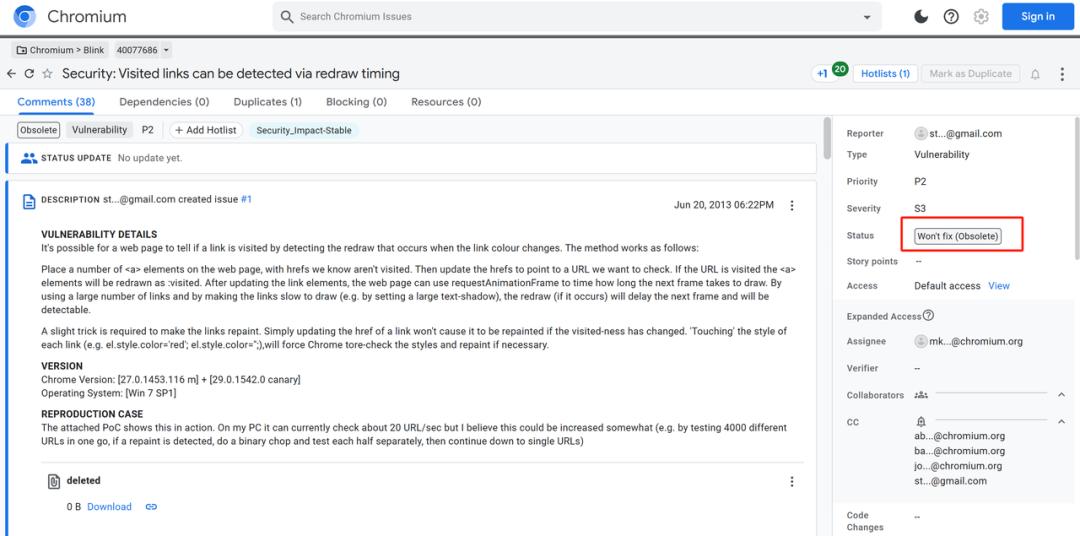Image resolution: width=1080 pixels, height=536 pixels.
Task: Open the settings gear icon
Action: (981, 17)
